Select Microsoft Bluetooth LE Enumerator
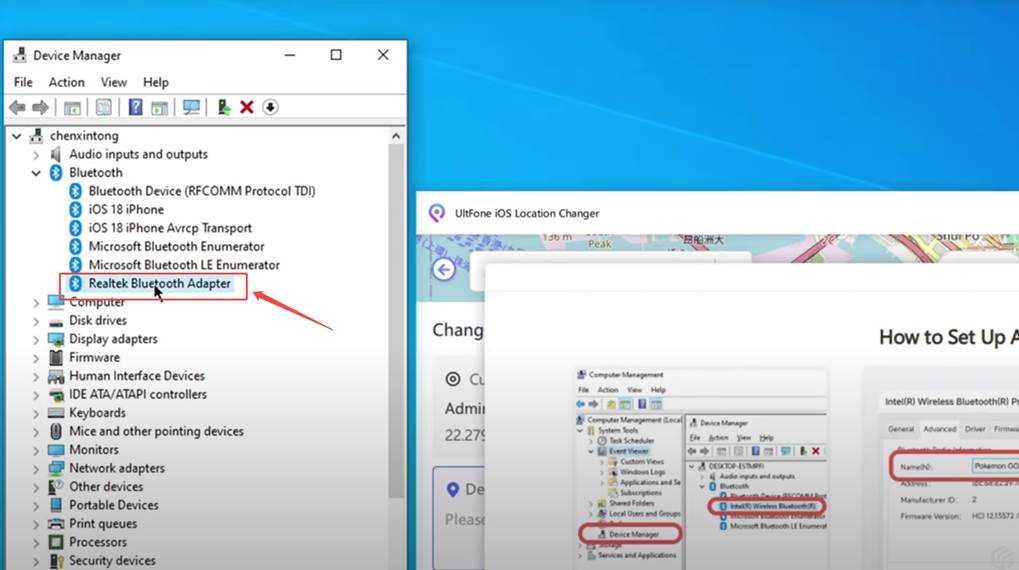The width and height of the screenshot is (1019, 570). click(x=184, y=265)
